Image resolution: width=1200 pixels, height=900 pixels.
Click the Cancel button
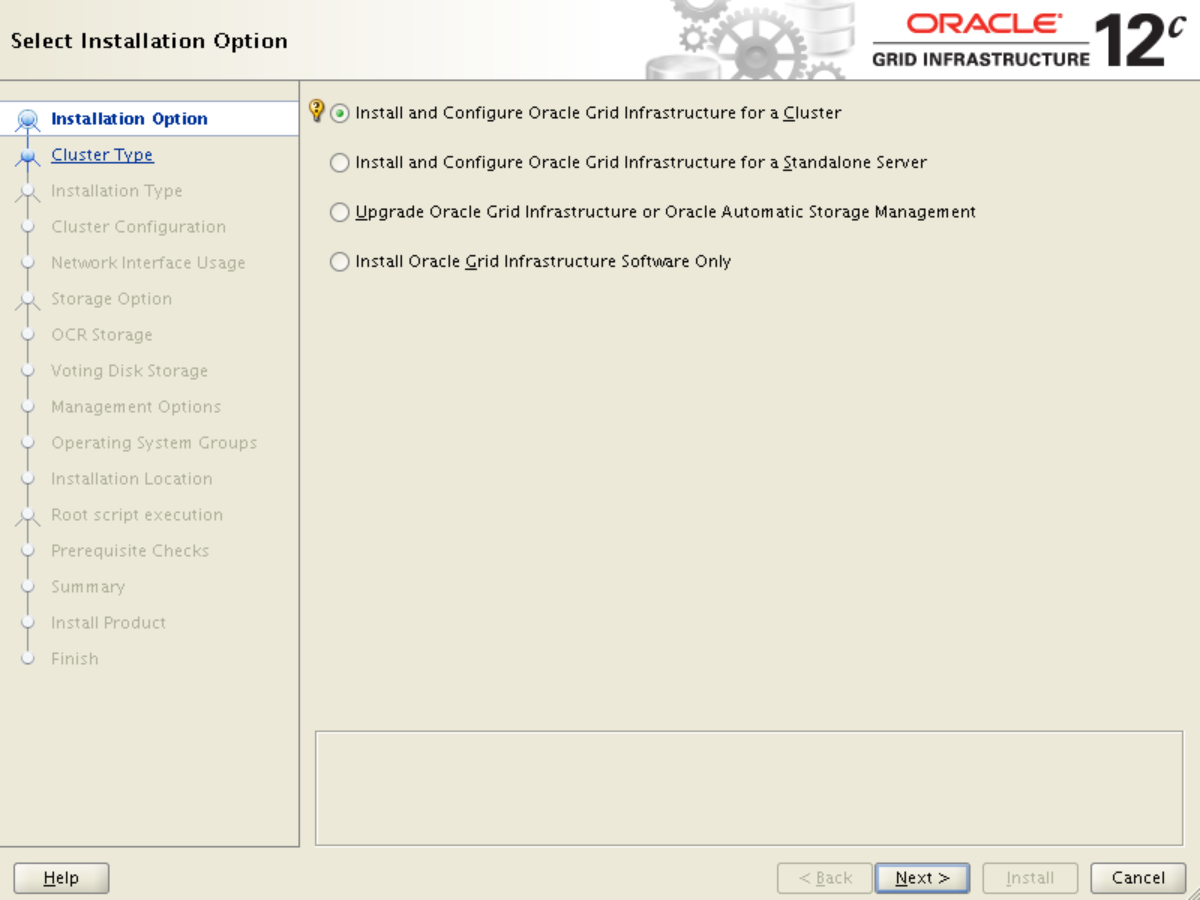coord(1138,878)
